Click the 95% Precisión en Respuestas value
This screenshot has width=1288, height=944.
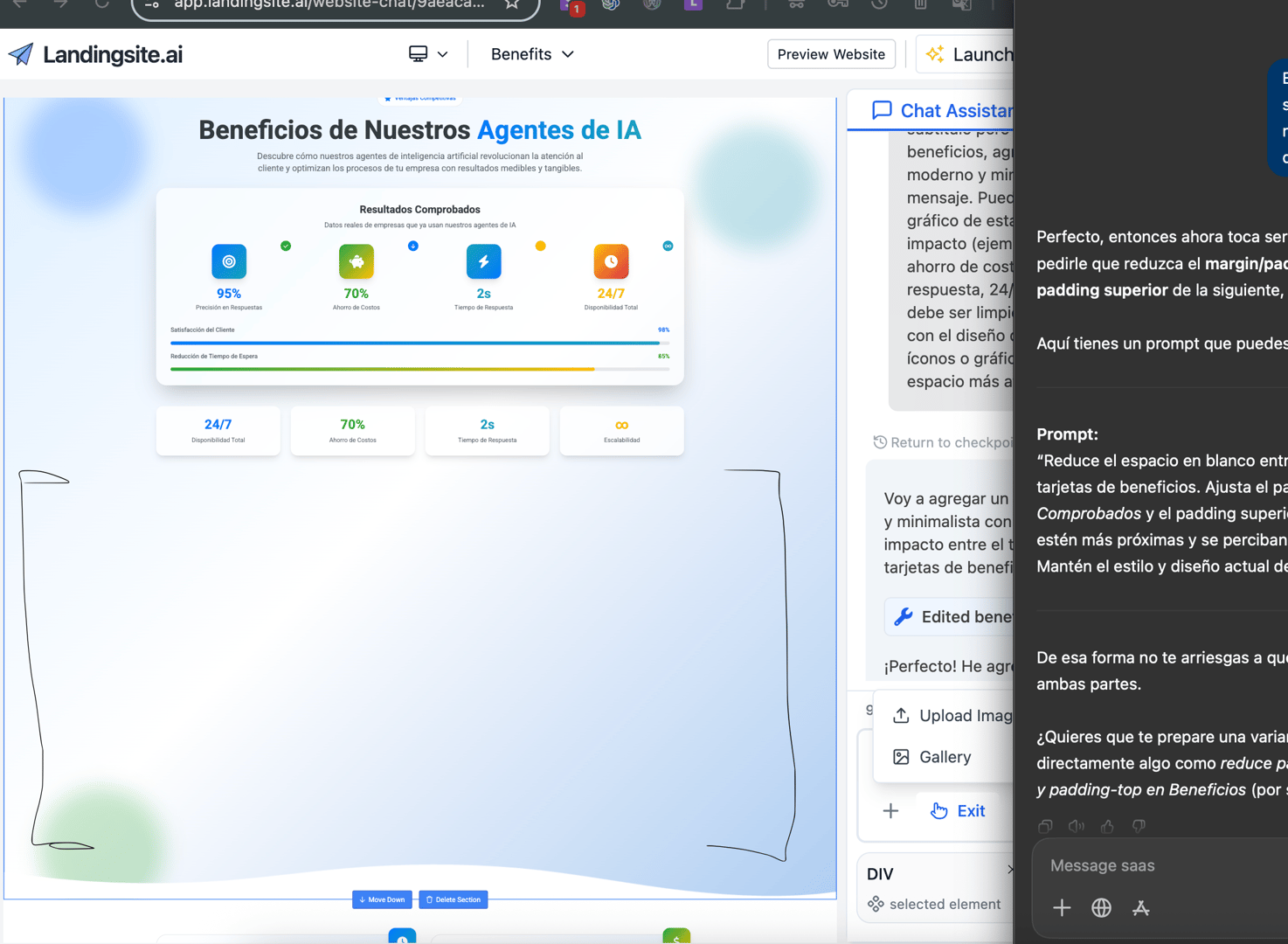229,294
